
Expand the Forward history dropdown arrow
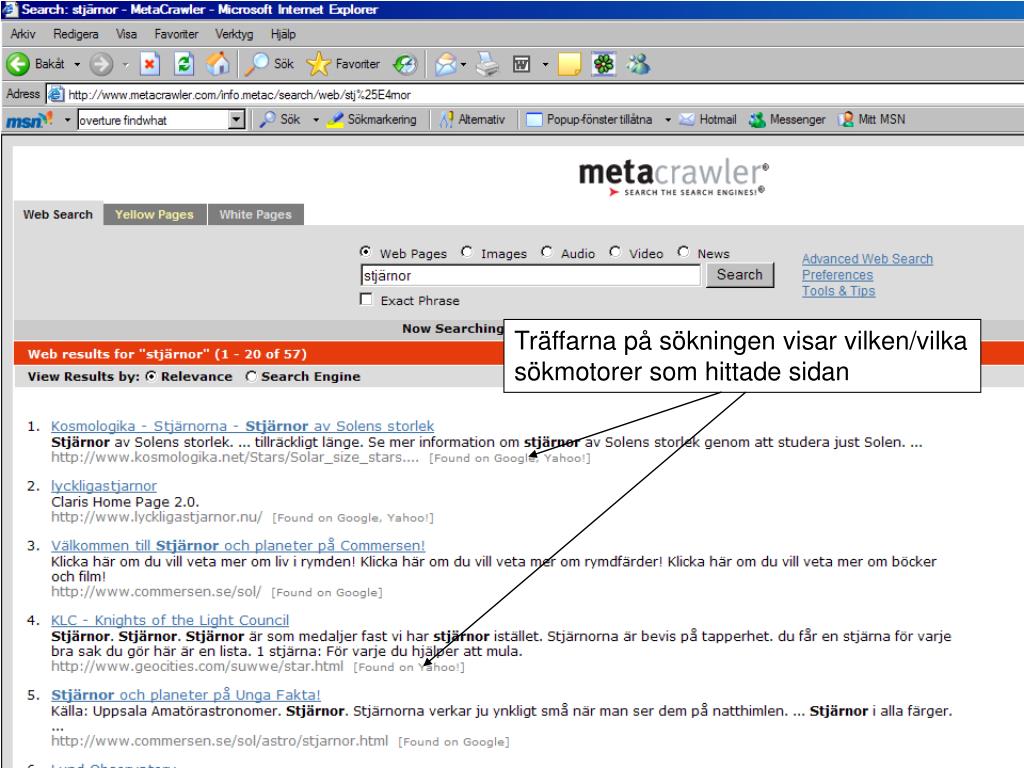(x=125, y=64)
